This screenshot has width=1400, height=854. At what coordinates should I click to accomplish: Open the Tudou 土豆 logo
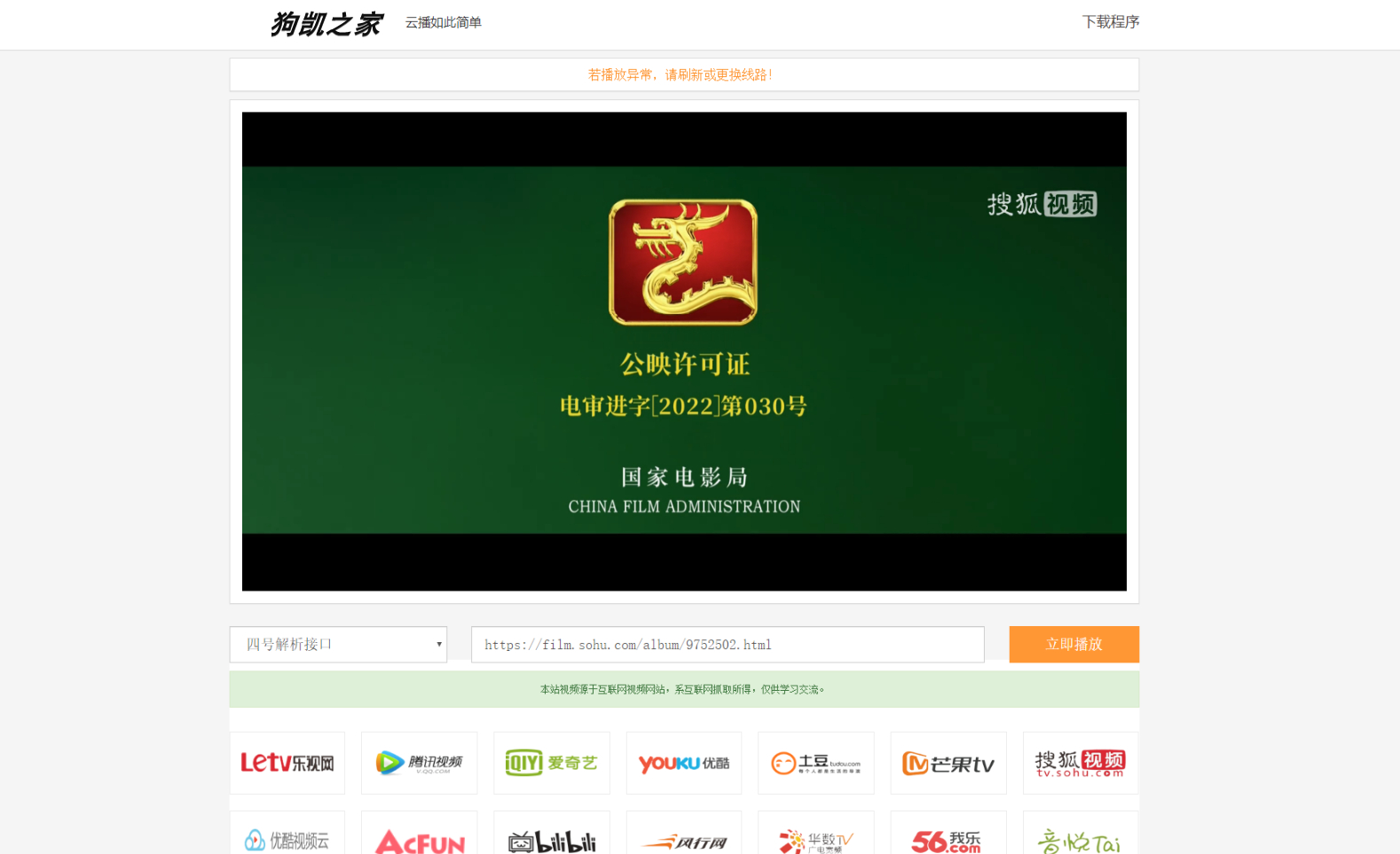tap(816, 763)
